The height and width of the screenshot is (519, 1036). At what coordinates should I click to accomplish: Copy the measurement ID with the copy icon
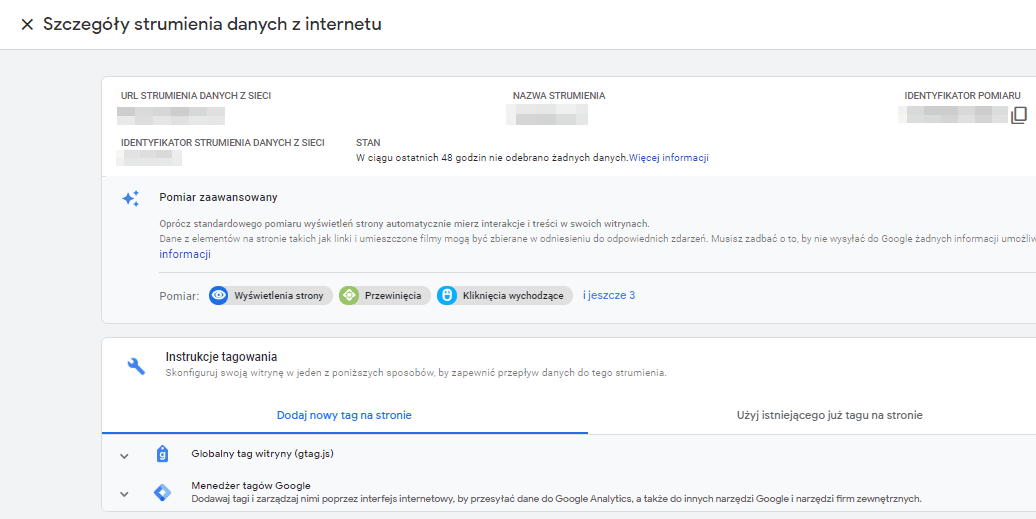coord(1018,115)
